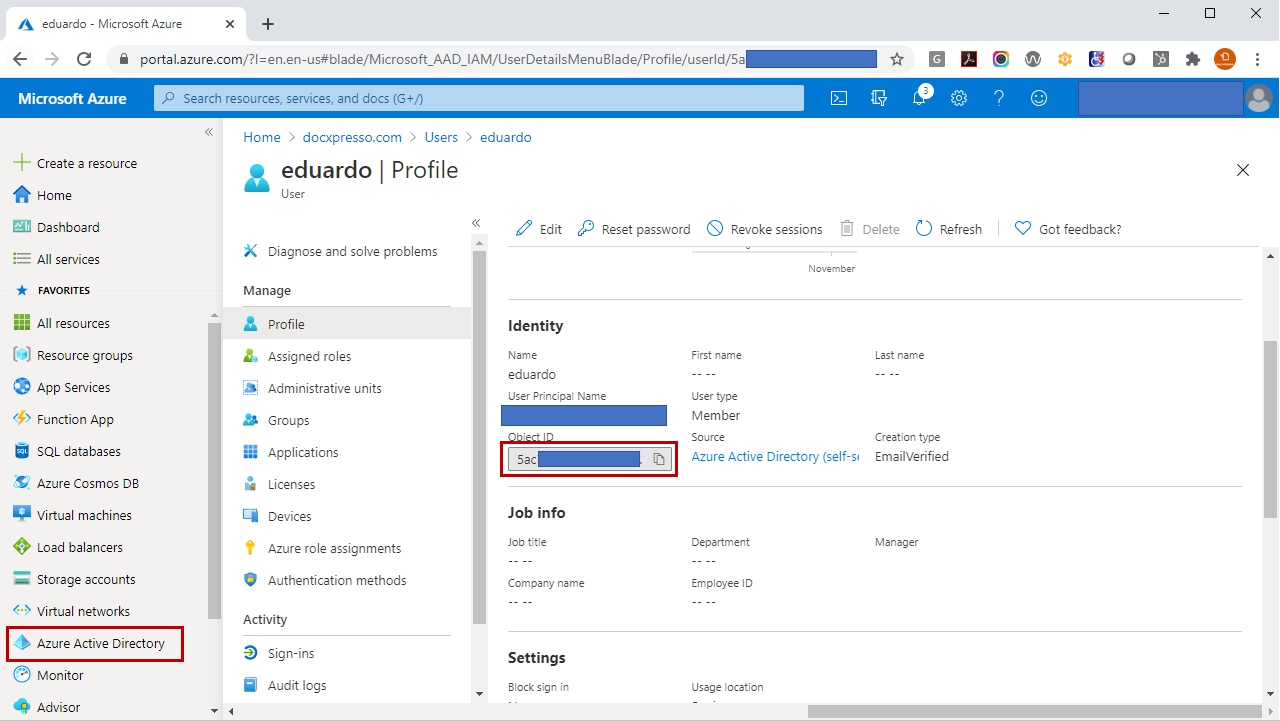1280x721 pixels.
Task: Open Virtual networks
Action: 72,611
